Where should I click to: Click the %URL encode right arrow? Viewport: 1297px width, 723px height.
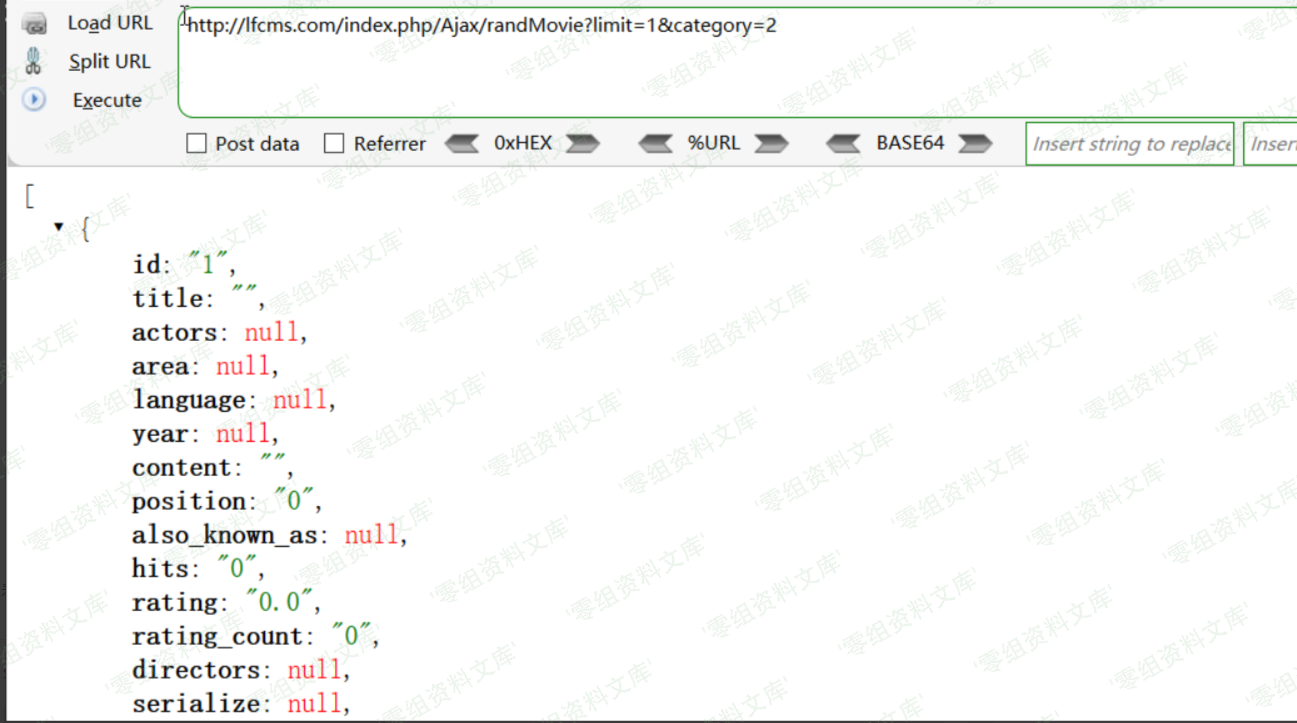(771, 144)
